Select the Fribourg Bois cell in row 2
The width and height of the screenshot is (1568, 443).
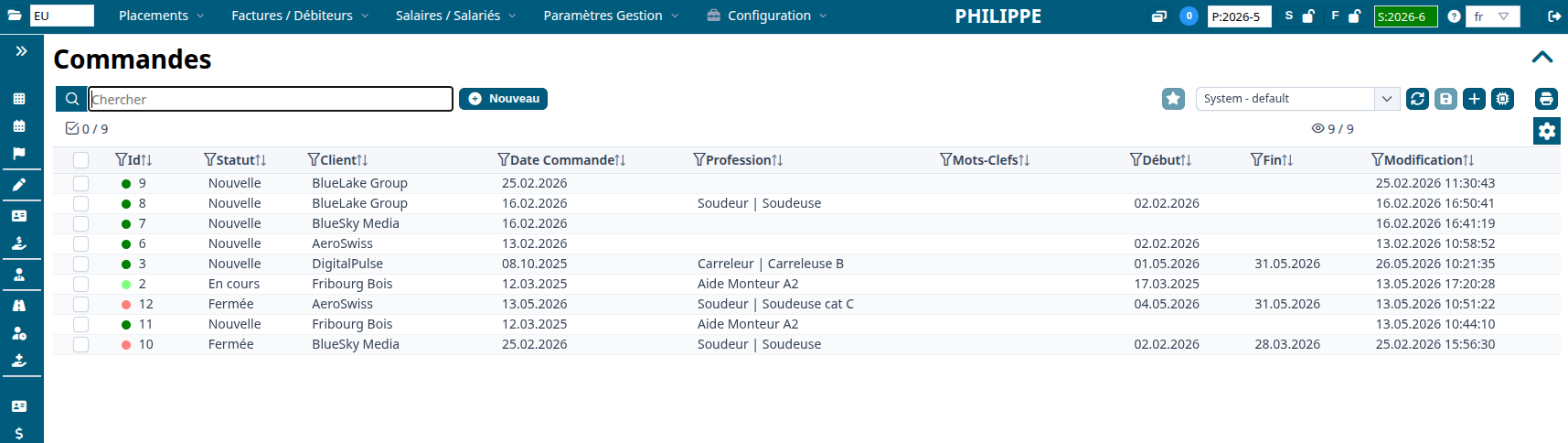click(352, 284)
